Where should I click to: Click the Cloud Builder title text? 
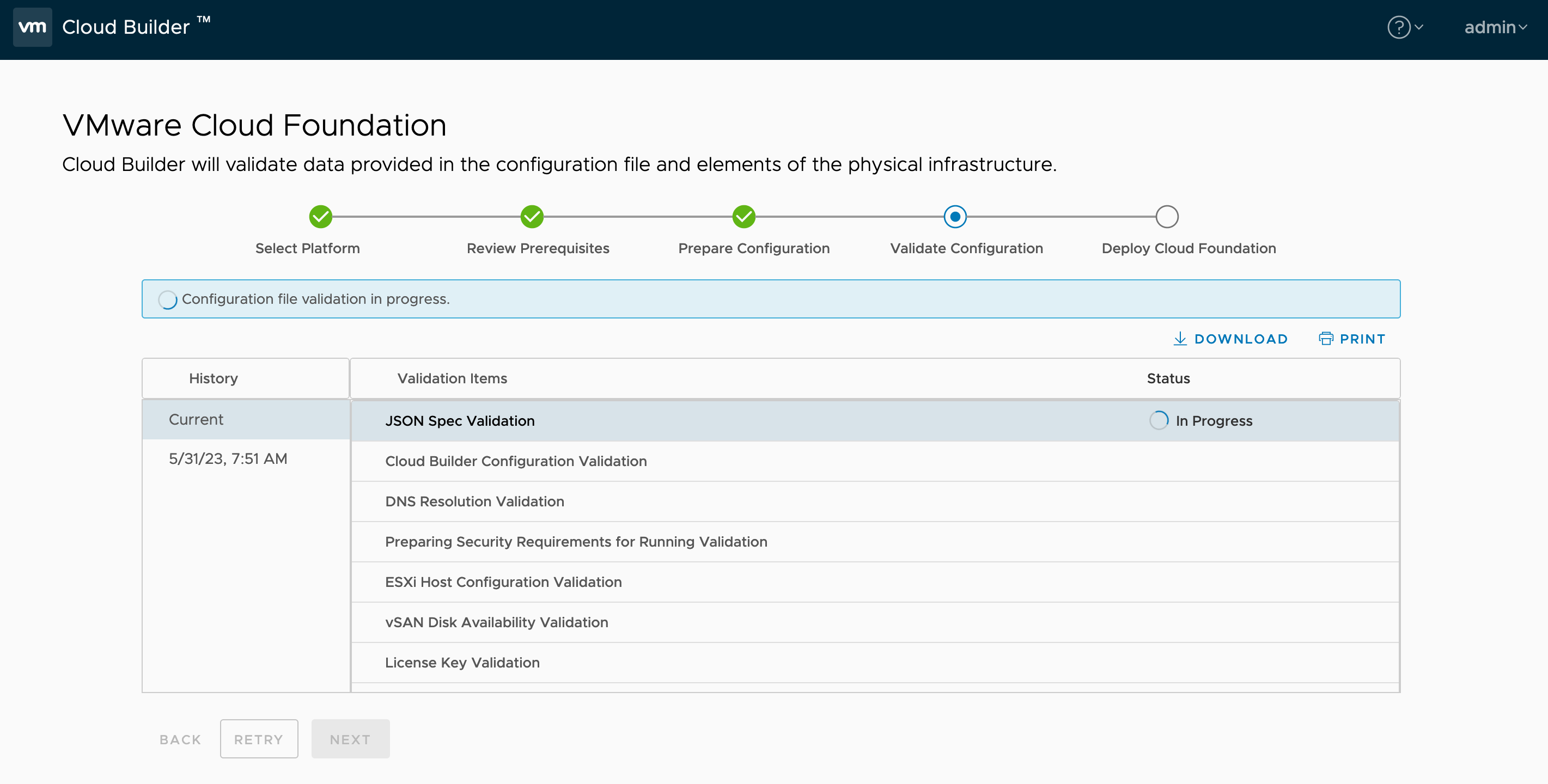[x=126, y=27]
